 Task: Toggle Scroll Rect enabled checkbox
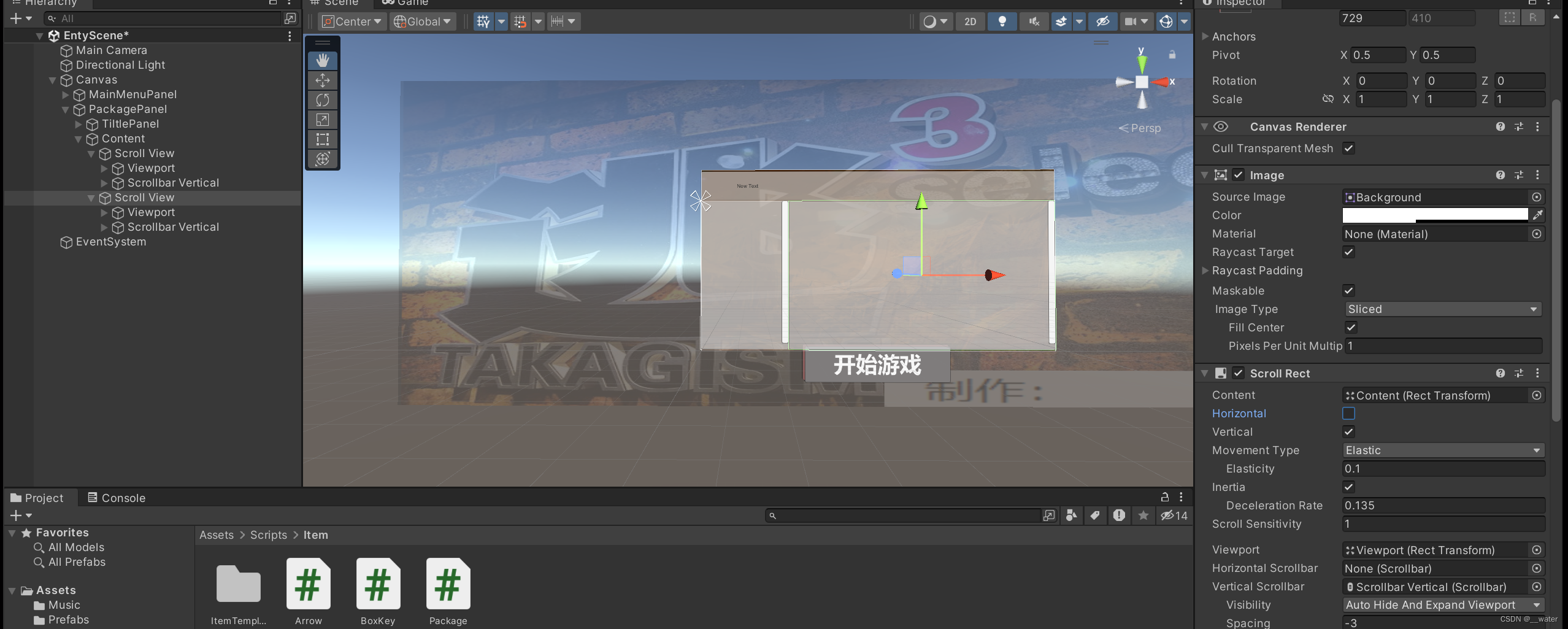[x=1239, y=373]
